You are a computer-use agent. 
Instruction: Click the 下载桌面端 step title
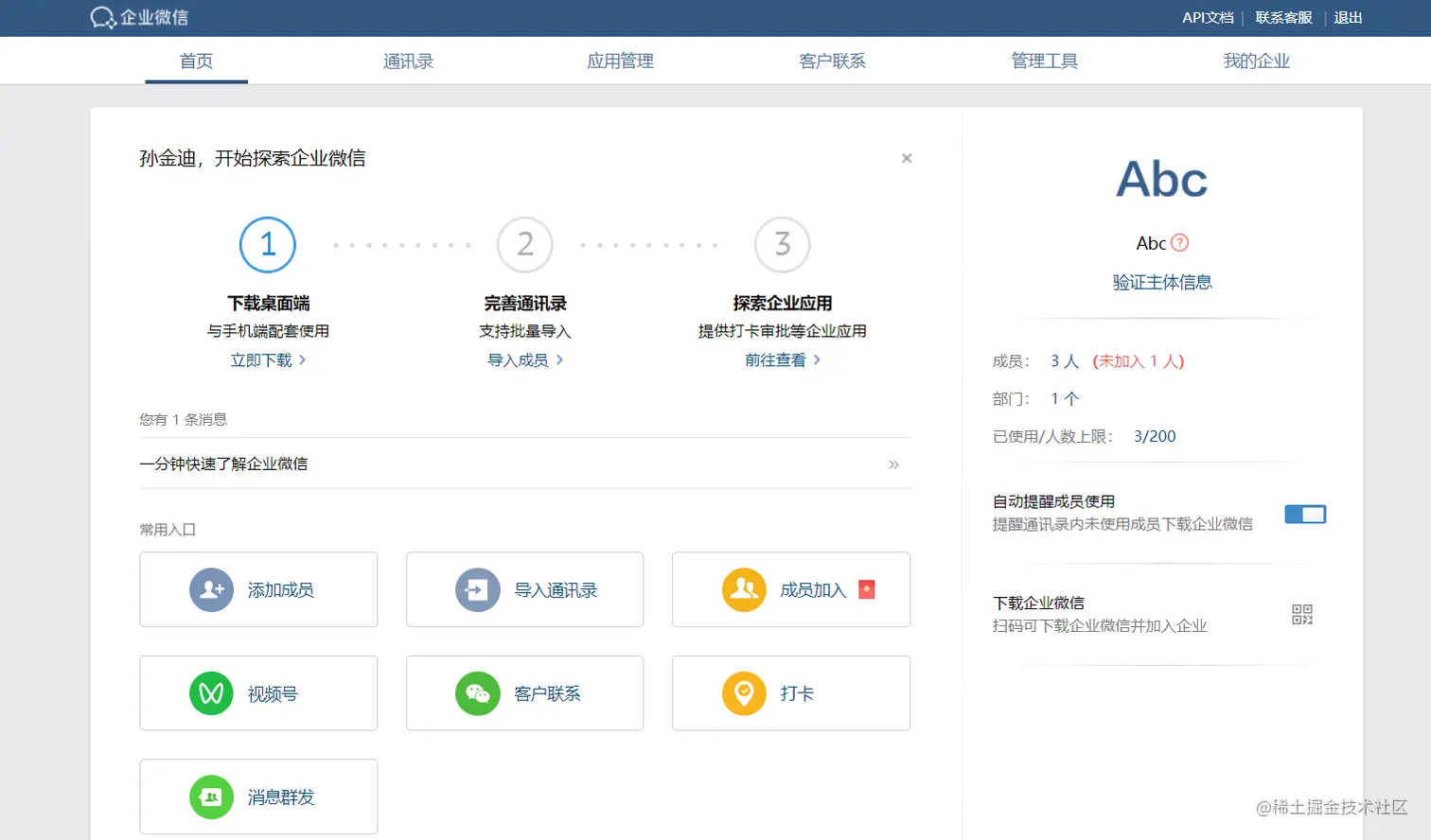pos(268,303)
